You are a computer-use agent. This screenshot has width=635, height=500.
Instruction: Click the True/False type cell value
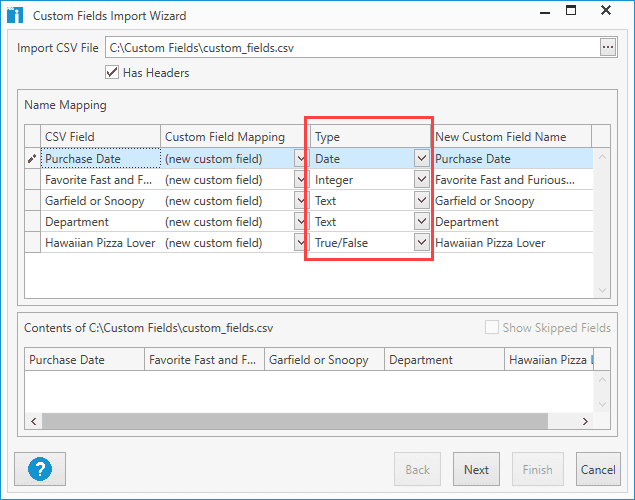(x=341, y=243)
